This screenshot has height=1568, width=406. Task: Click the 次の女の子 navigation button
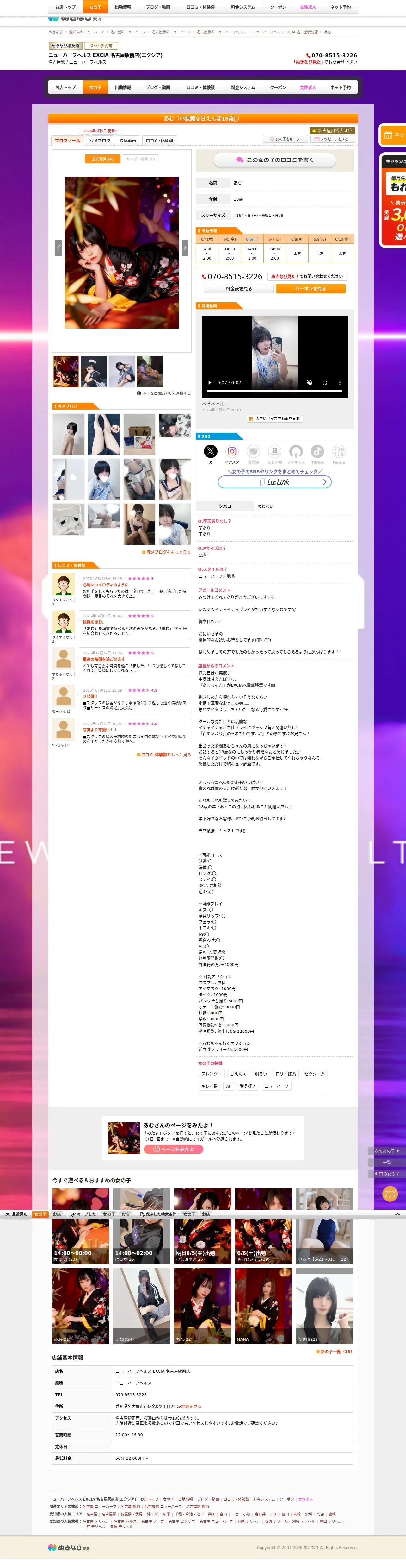(386, 1151)
